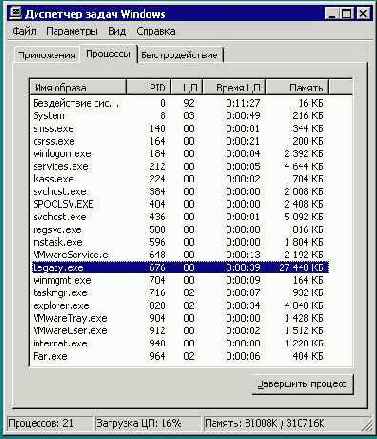
Task: Open the Справка menu
Action: point(156,31)
